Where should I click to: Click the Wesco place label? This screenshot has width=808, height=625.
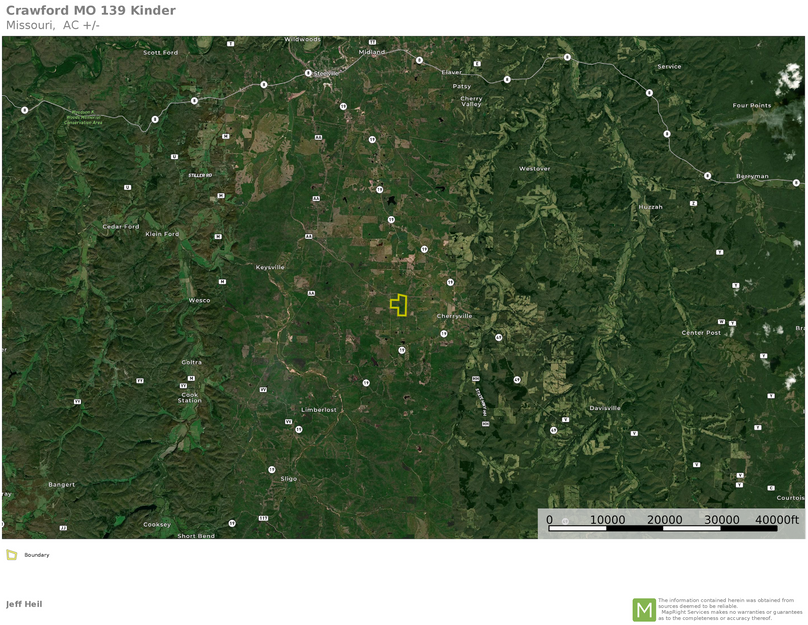click(199, 300)
